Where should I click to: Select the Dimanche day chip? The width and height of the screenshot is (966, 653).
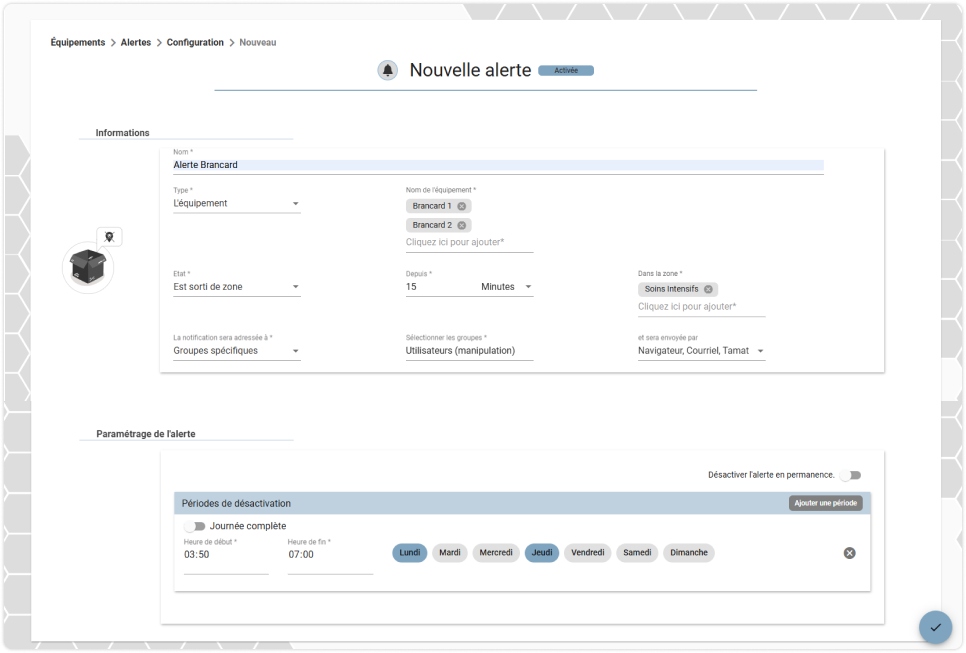pos(689,553)
